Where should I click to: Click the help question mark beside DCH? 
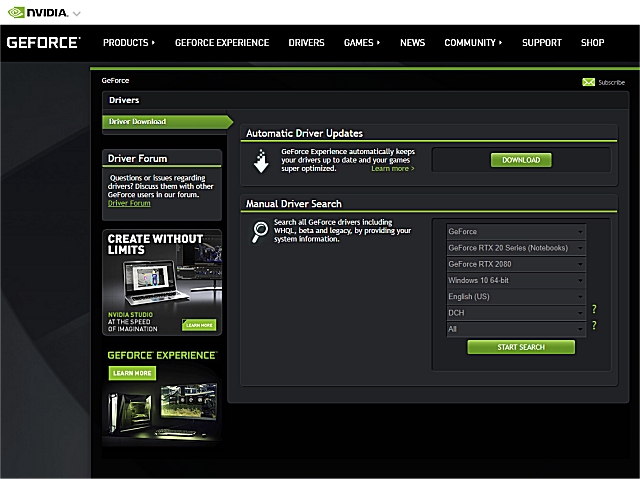pos(594,309)
